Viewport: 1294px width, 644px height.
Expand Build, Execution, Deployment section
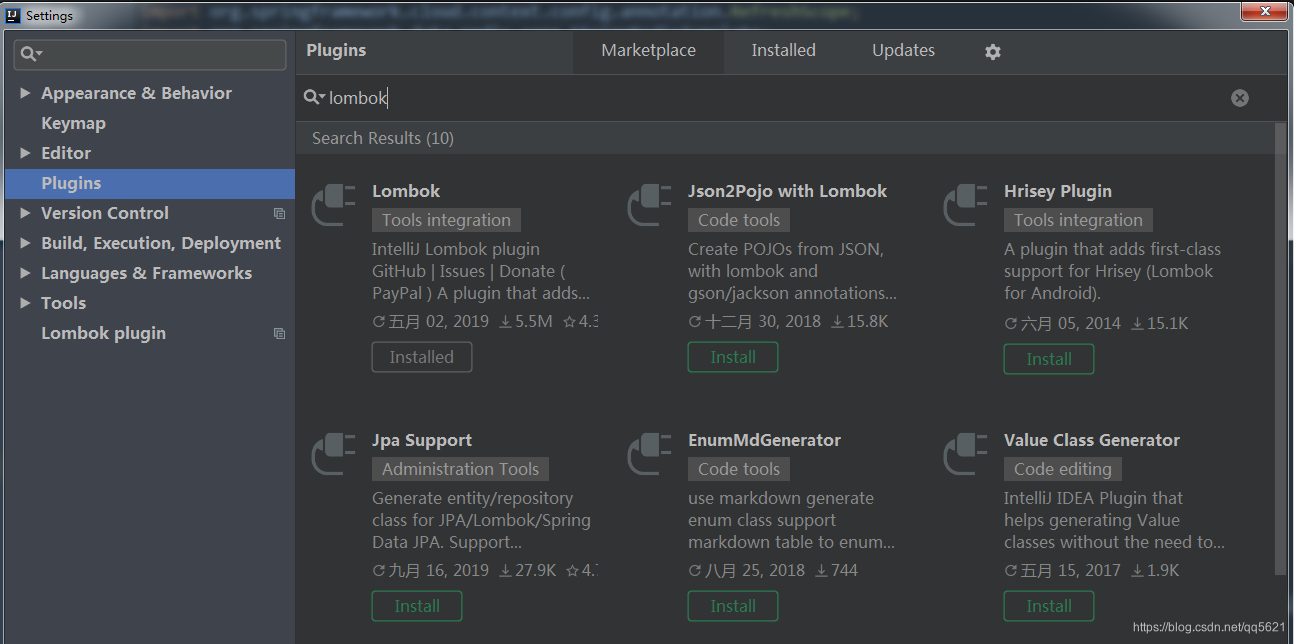point(25,244)
